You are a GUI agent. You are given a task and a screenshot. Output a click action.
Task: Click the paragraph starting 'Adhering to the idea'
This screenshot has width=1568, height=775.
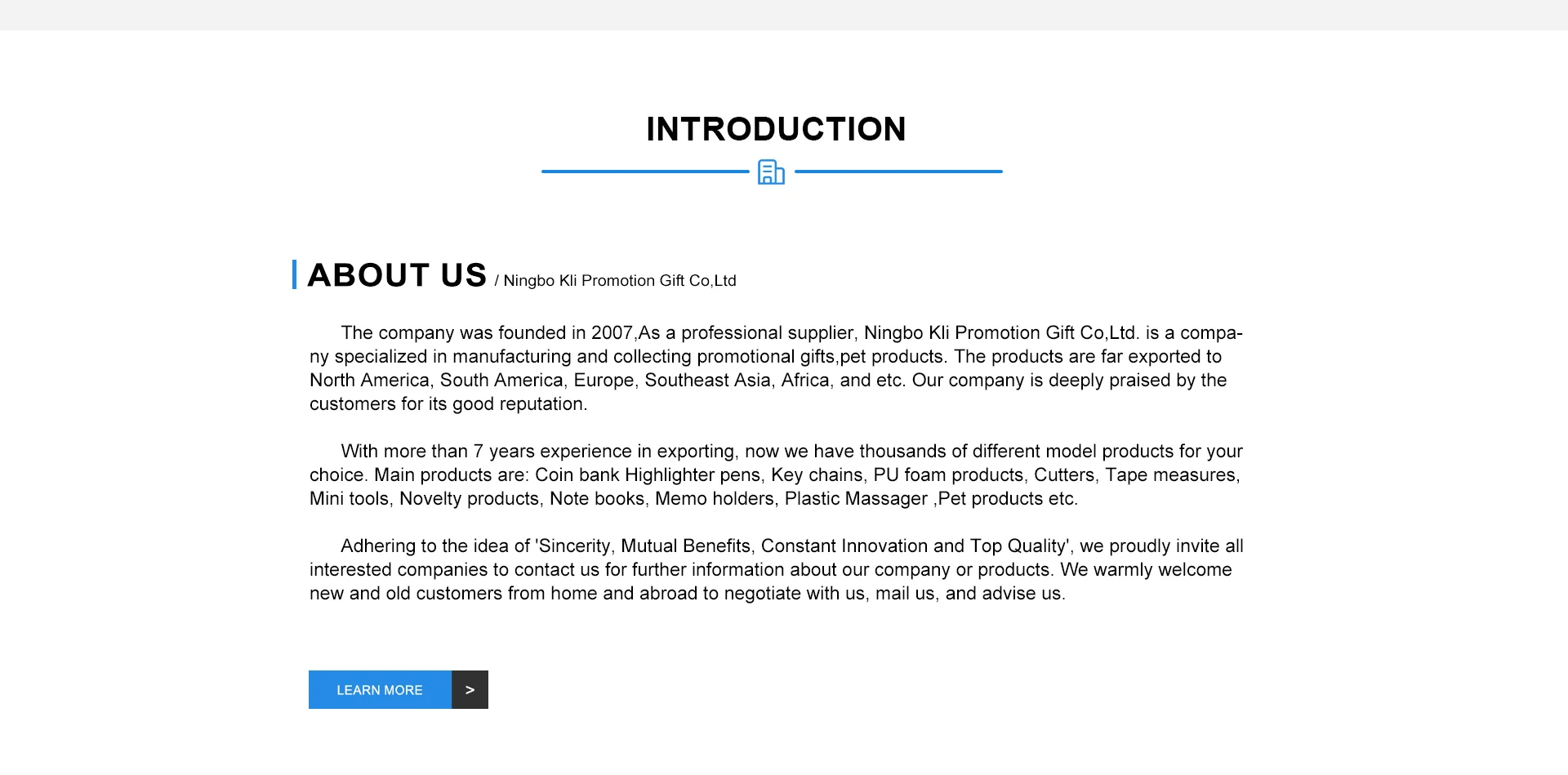pos(776,569)
